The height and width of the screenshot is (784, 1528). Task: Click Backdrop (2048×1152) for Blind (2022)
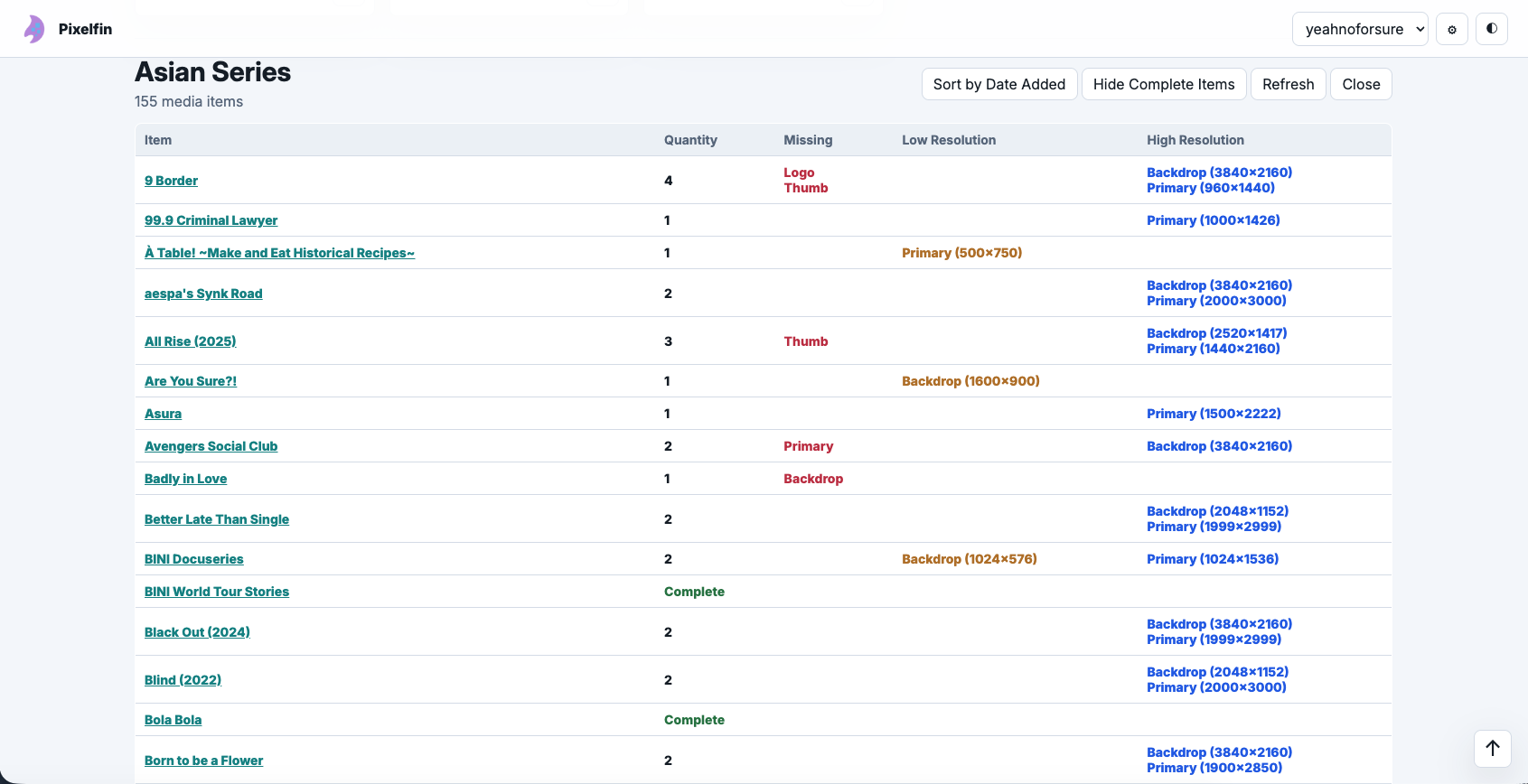[1218, 672]
